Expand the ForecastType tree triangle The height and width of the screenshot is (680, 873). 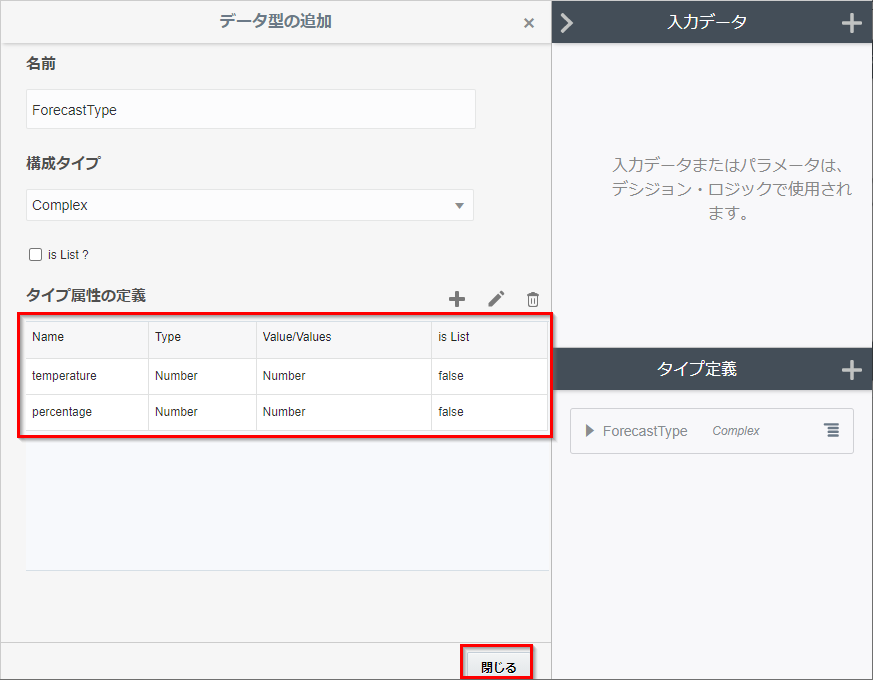pos(590,431)
